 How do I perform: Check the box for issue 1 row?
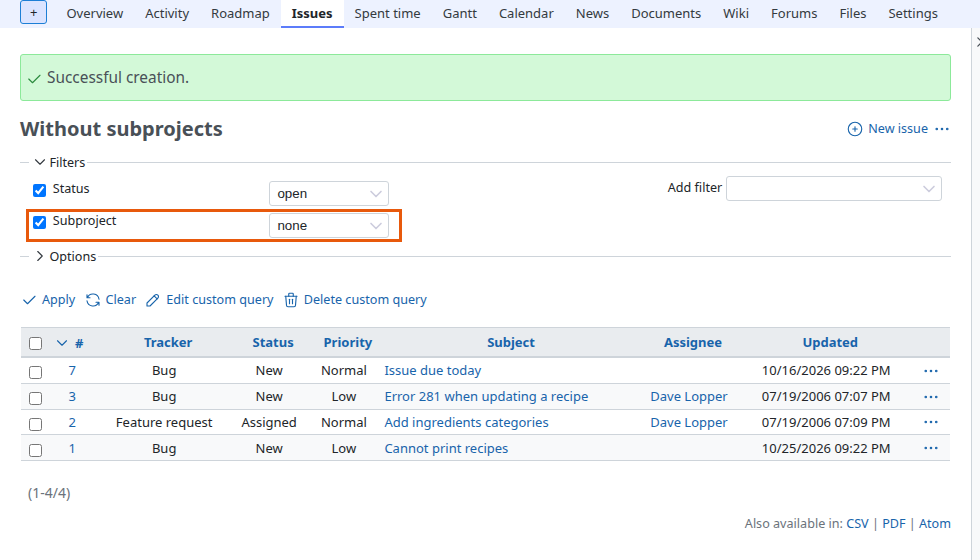click(36, 450)
